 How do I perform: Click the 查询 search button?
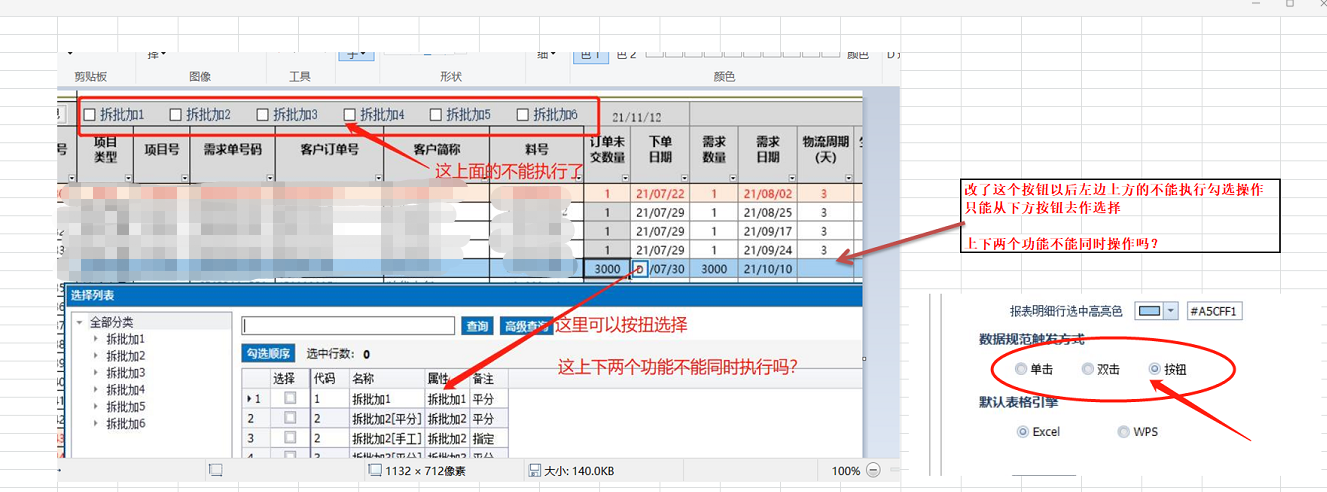pos(477,326)
